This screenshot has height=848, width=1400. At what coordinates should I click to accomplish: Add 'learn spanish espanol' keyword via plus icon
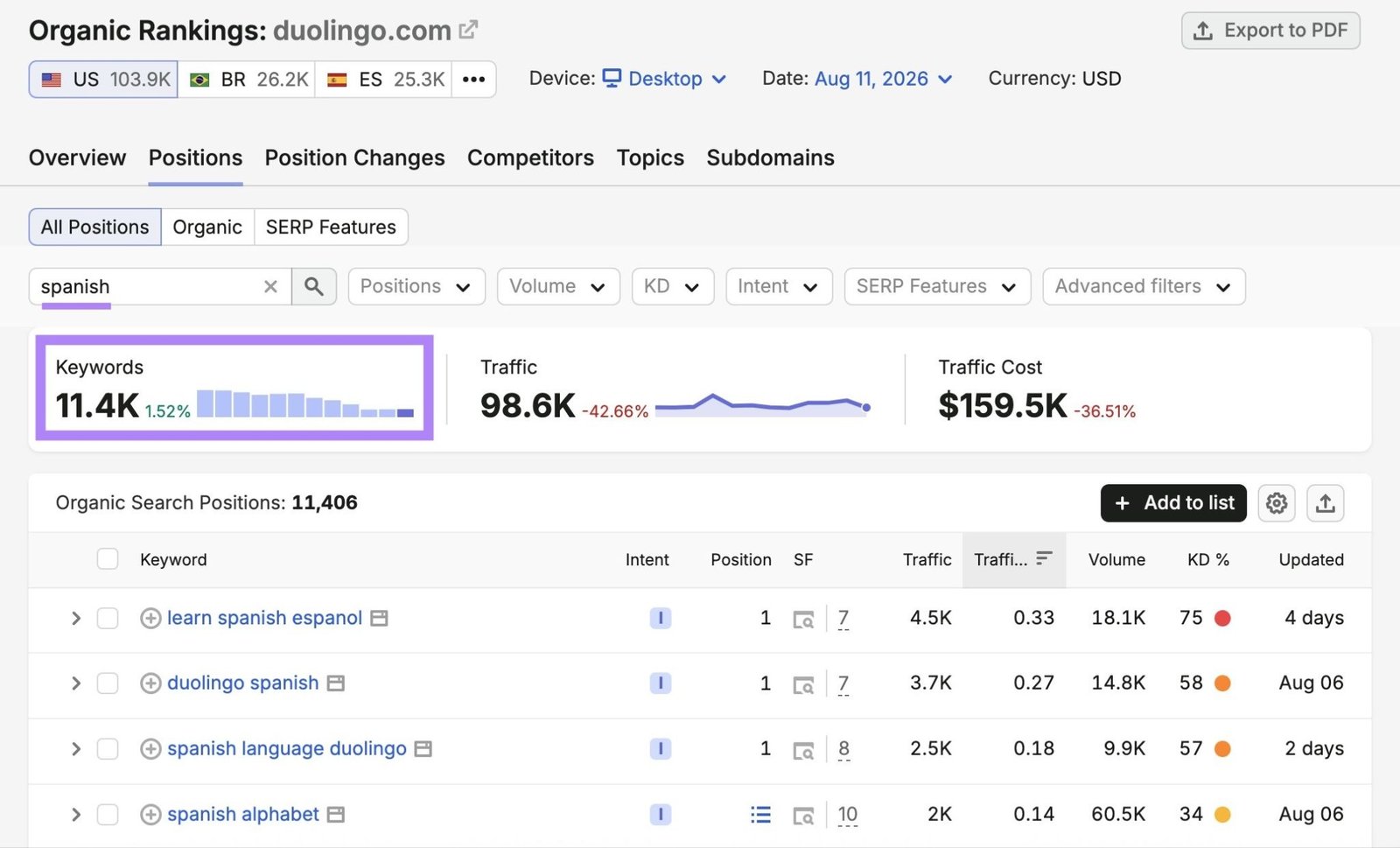click(x=150, y=618)
